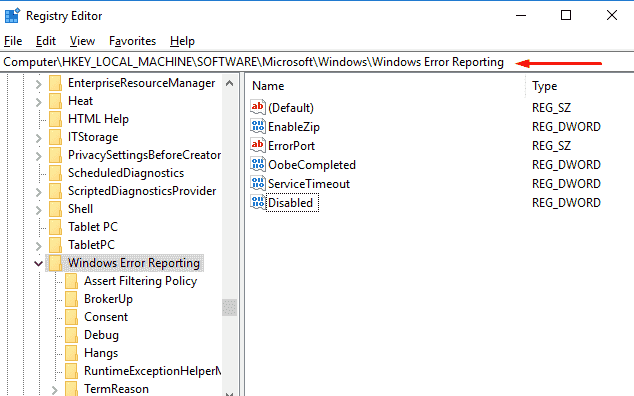Viewport: 634px width, 396px height.
Task: Click the (Default) string value icon
Action: coord(258,107)
